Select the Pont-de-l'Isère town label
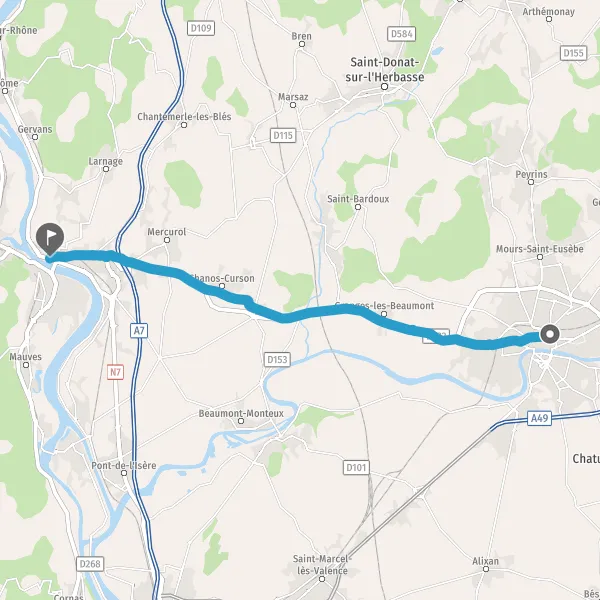The width and height of the screenshot is (600, 600). 124,465
